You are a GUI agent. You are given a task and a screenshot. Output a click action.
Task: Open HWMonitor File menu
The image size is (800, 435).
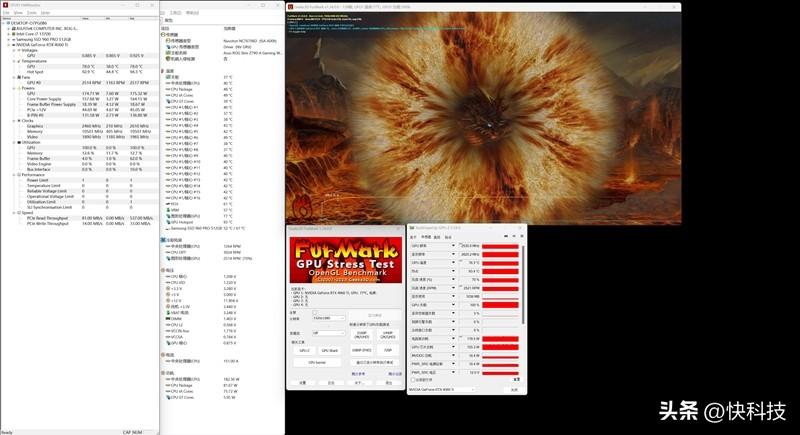click(6, 12)
